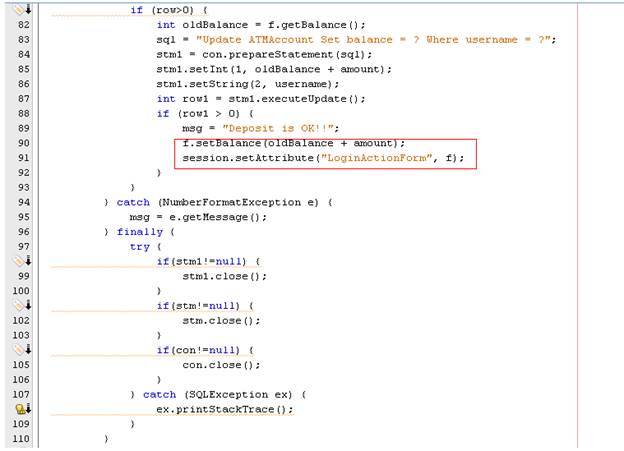Click 'int row1 = stm1.executeUpdate();' line

click(261, 99)
